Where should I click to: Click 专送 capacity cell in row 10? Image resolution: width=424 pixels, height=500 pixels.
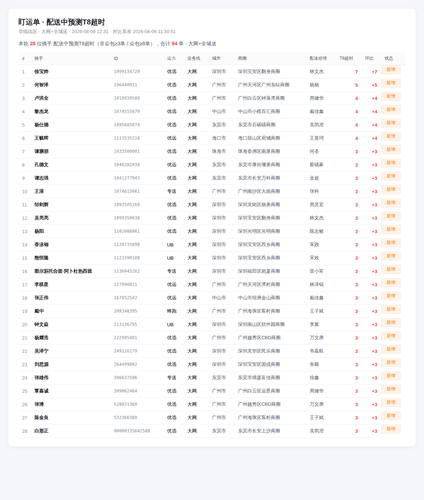[x=172, y=191]
